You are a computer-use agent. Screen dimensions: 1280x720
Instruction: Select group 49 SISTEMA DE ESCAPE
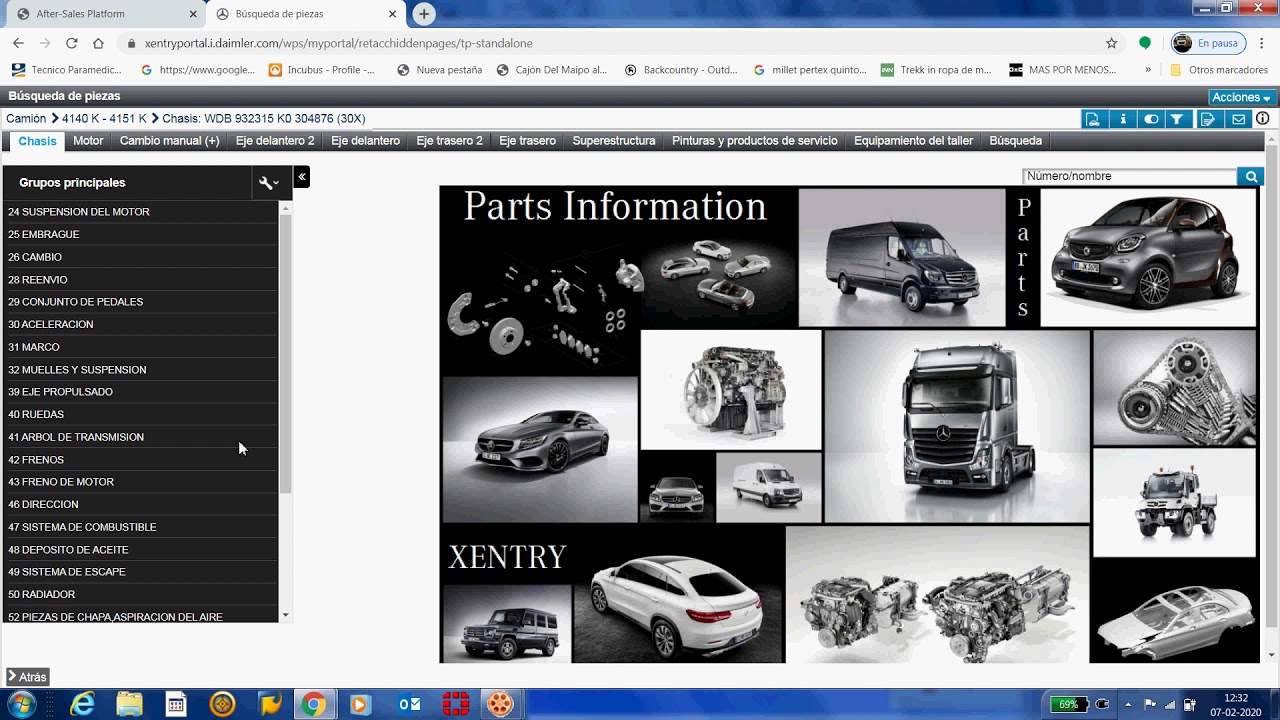tap(140, 572)
